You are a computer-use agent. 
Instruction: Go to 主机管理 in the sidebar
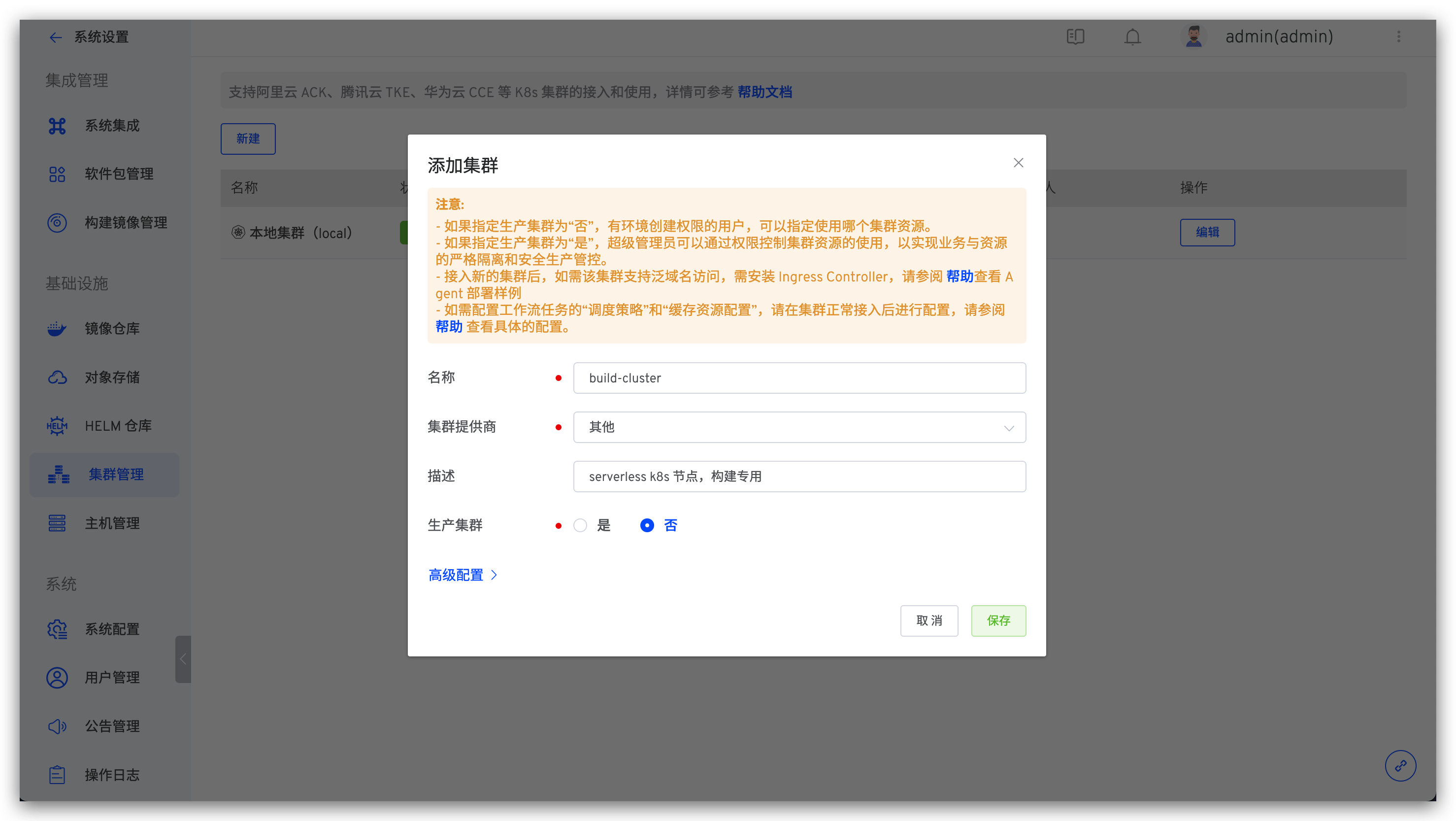[x=112, y=523]
